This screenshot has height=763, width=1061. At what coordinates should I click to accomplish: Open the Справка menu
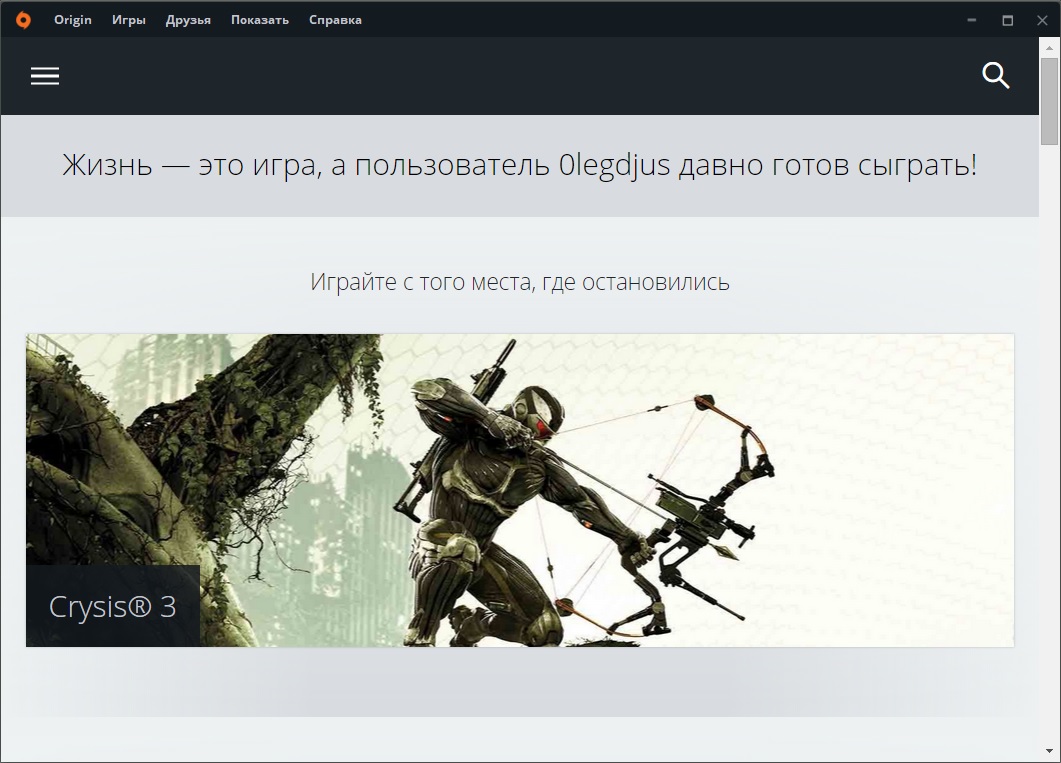pyautogui.click(x=335, y=20)
